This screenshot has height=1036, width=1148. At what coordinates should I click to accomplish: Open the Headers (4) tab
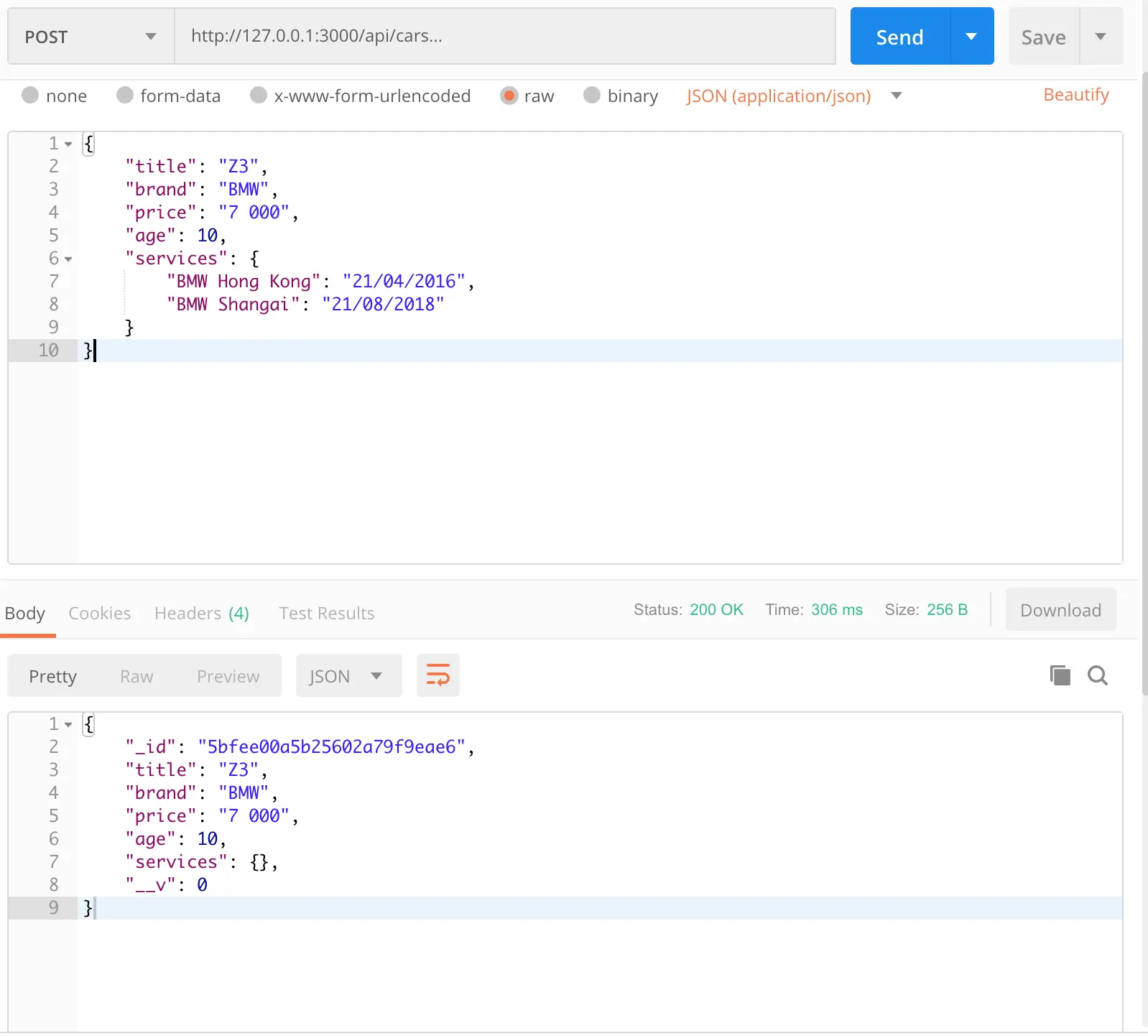tap(202, 613)
